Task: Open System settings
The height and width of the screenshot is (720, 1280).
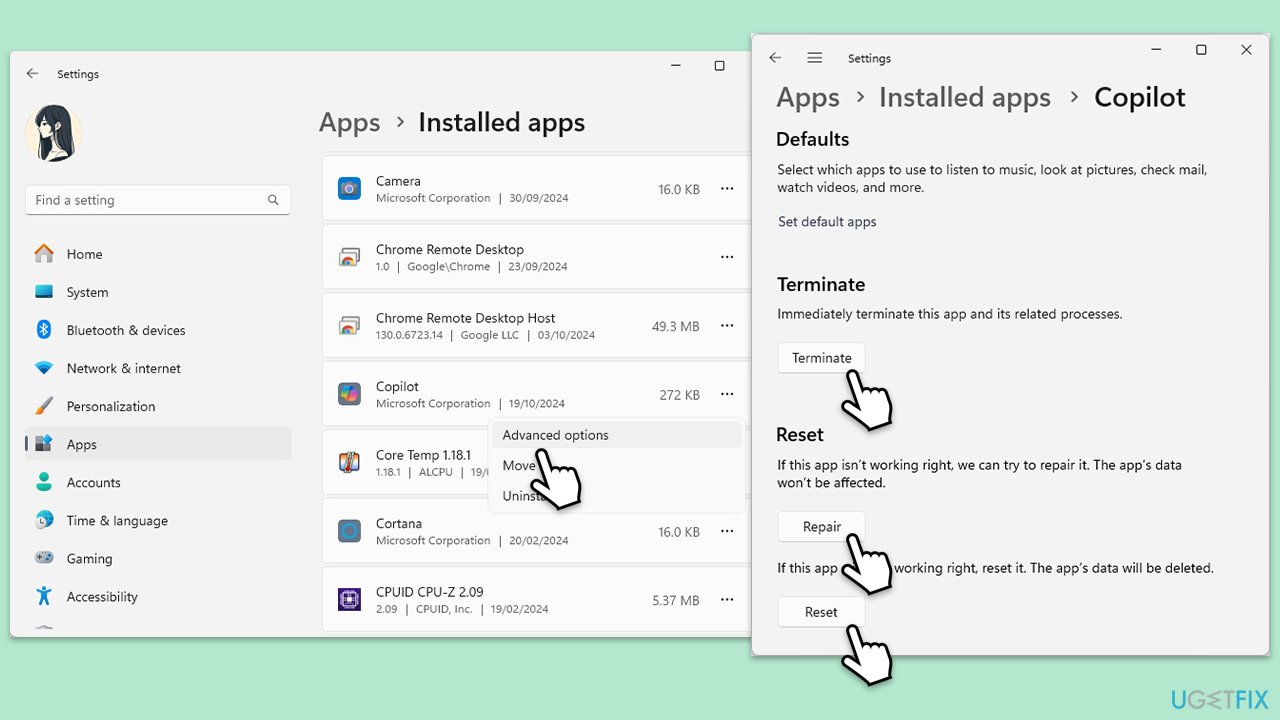Action: 158,292
